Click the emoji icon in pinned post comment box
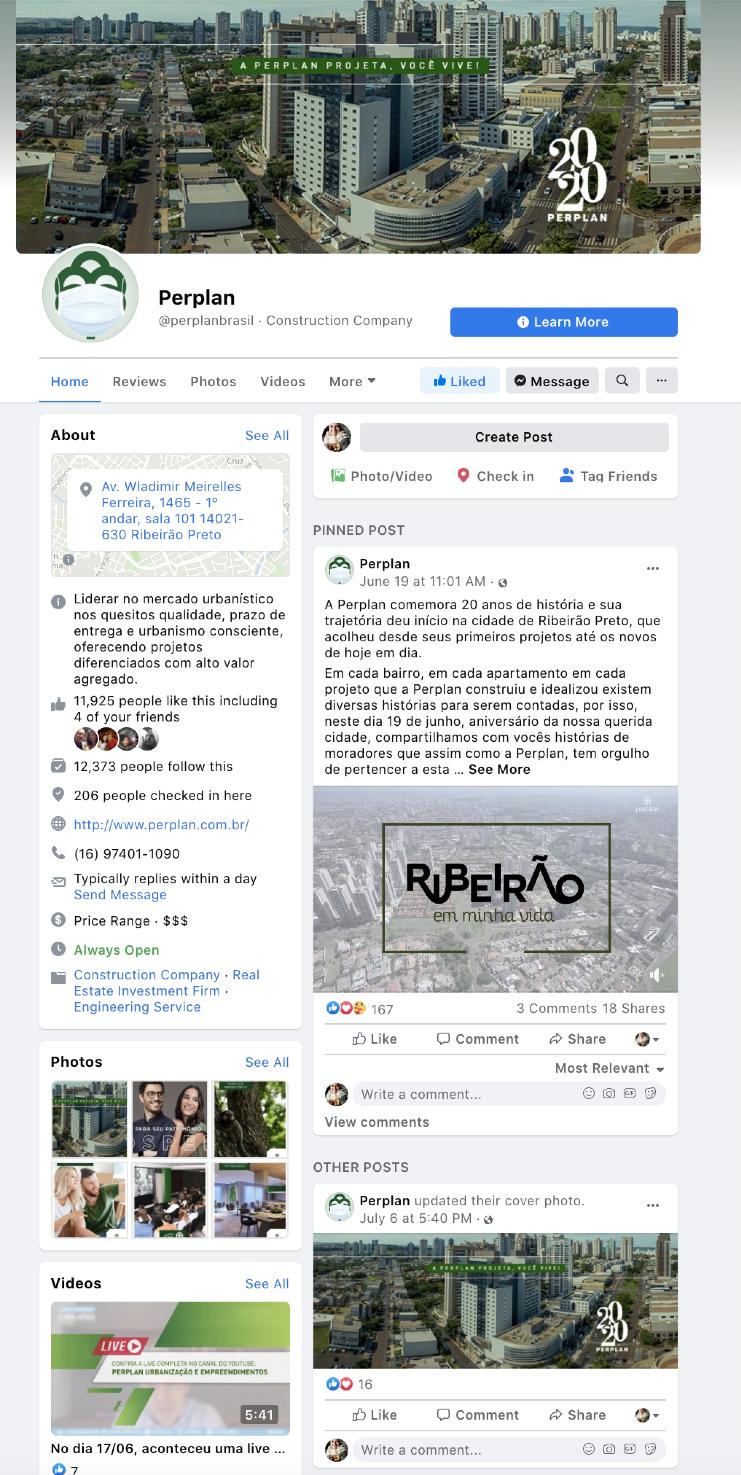741x1475 pixels. [589, 1094]
